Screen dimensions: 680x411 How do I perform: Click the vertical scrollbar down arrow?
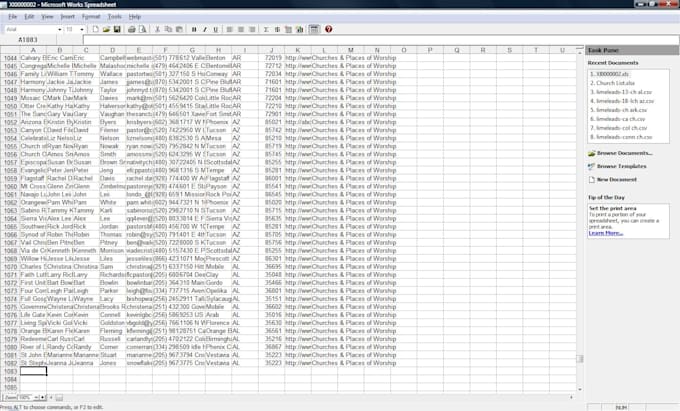[579, 389]
